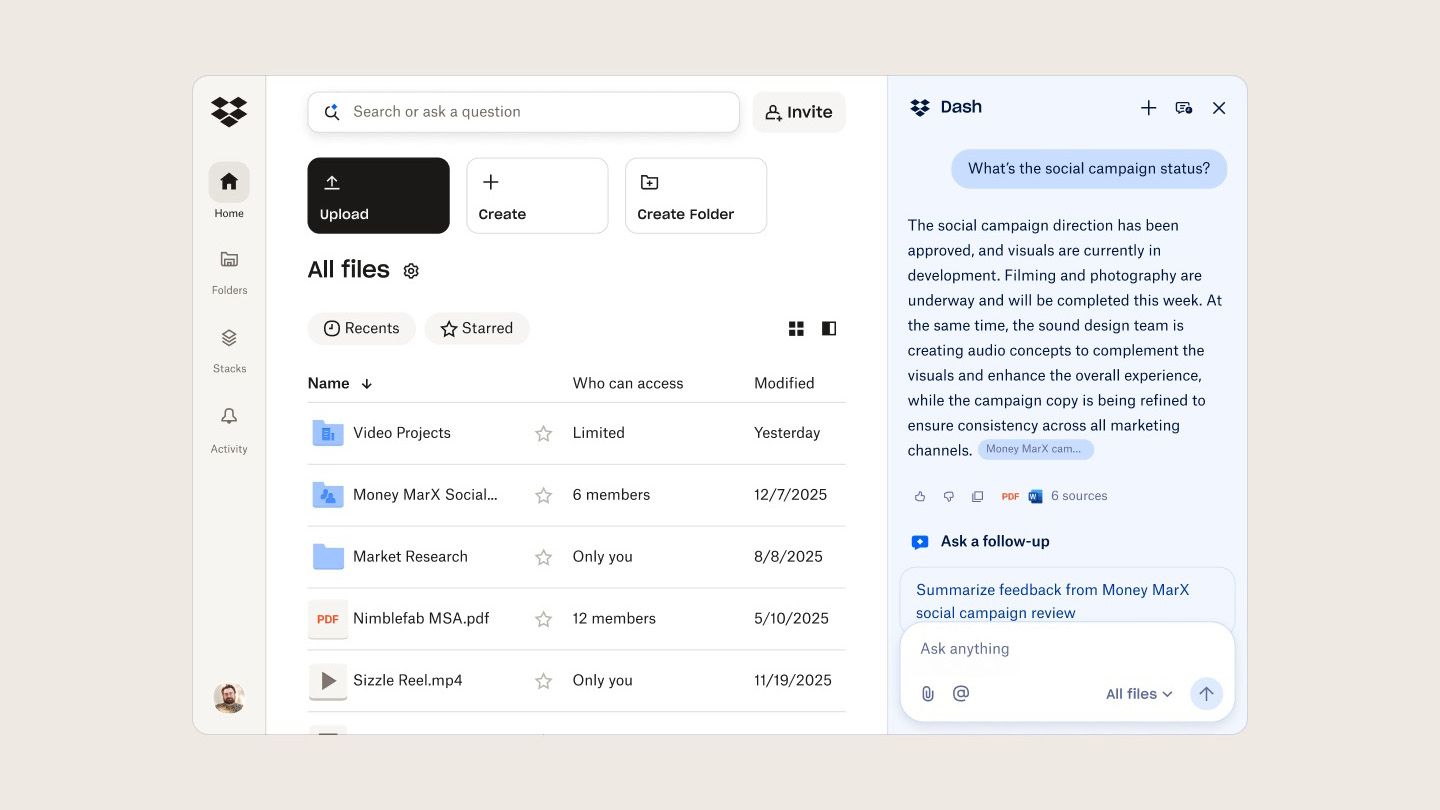Star the Sizzle Reel.mp4 file
This screenshot has width=1440, height=810.
(x=543, y=680)
